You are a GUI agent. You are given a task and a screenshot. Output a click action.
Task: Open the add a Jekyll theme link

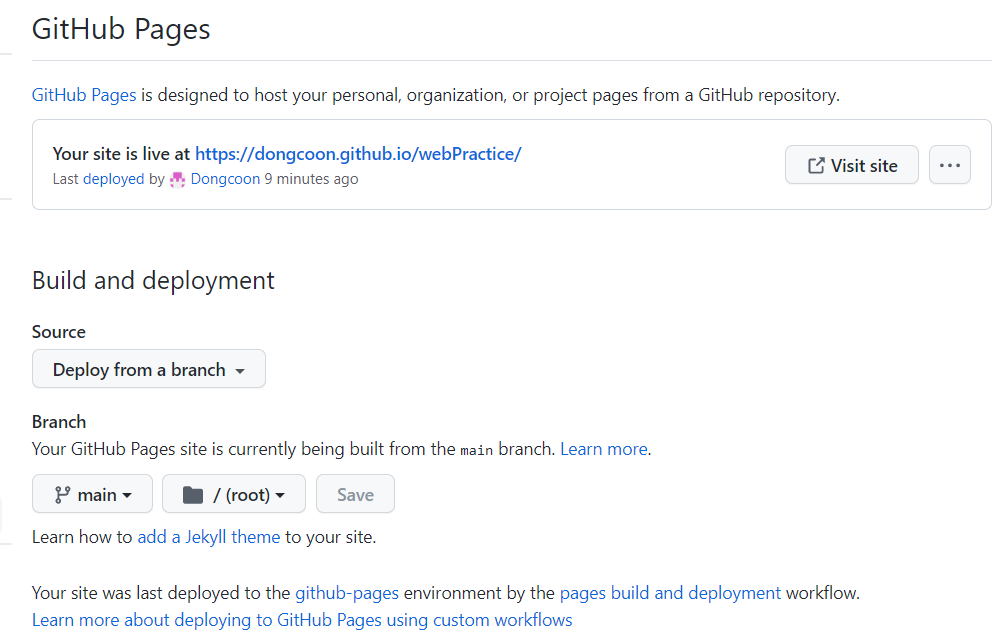[x=209, y=537]
